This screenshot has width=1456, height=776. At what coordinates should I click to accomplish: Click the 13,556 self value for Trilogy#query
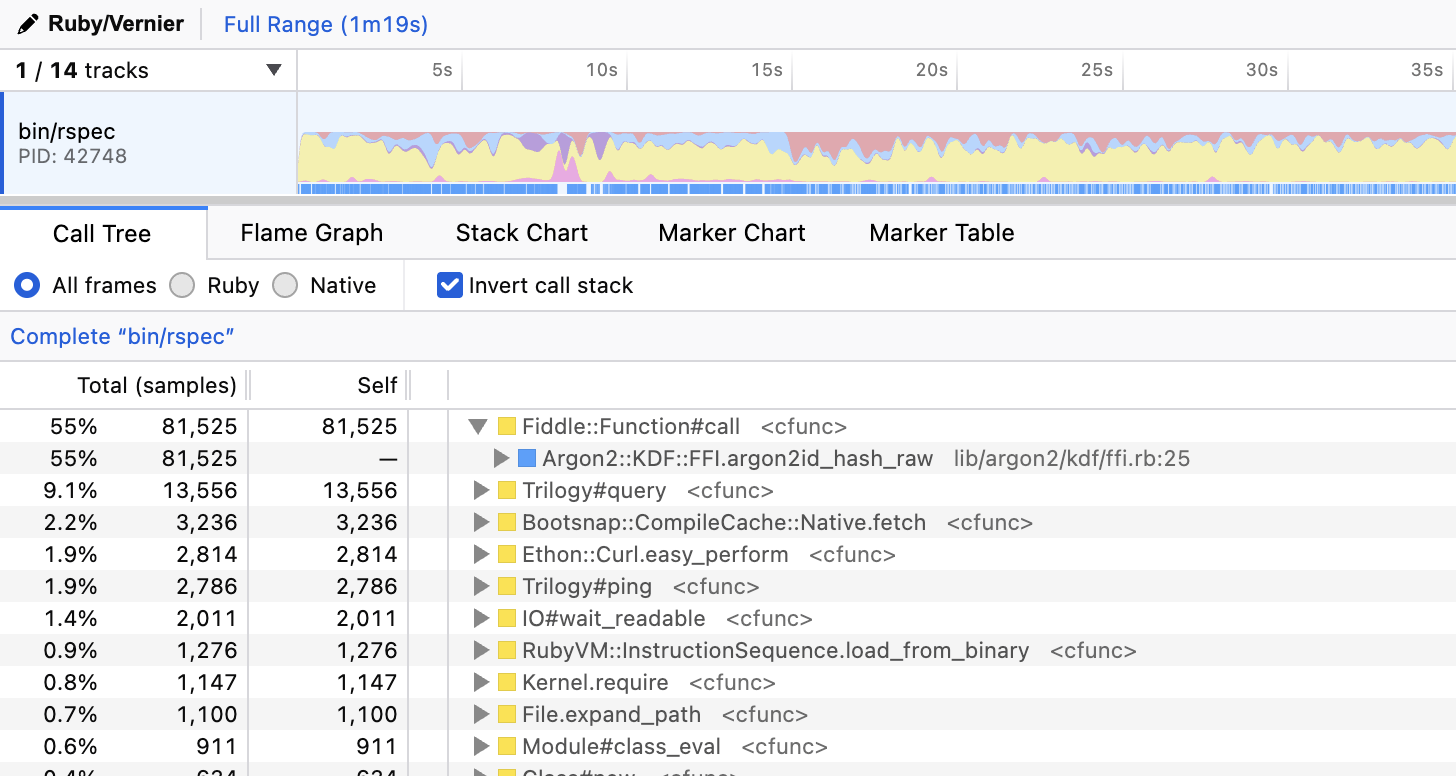pyautogui.click(x=359, y=491)
